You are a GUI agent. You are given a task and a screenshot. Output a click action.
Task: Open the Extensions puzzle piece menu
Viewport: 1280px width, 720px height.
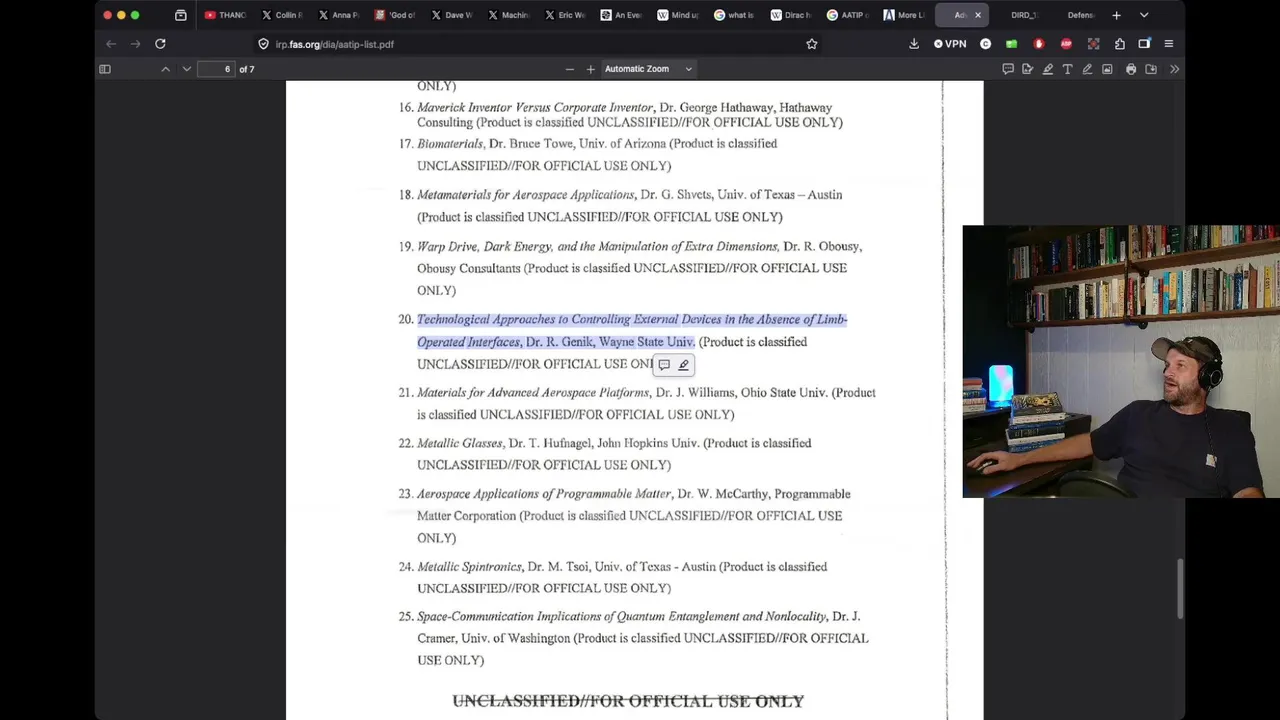[x=1120, y=44]
